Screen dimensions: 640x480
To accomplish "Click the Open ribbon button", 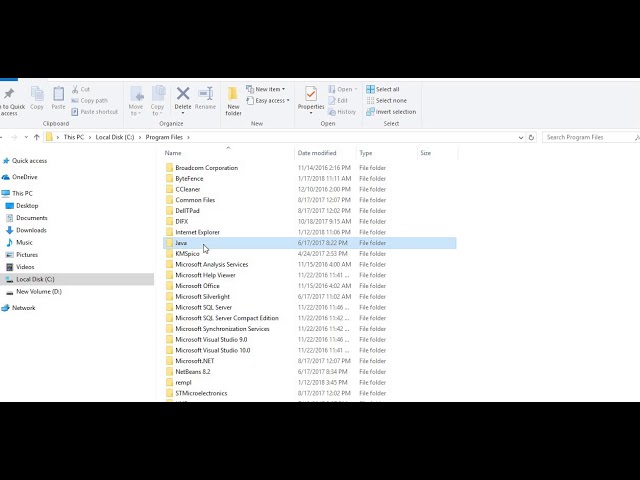I will (x=342, y=89).
